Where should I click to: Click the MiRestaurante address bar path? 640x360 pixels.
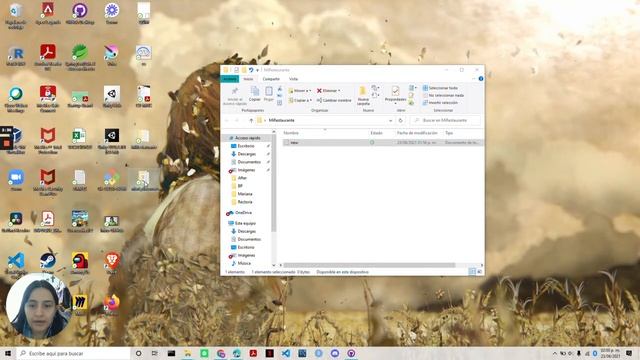pyautogui.click(x=282, y=120)
